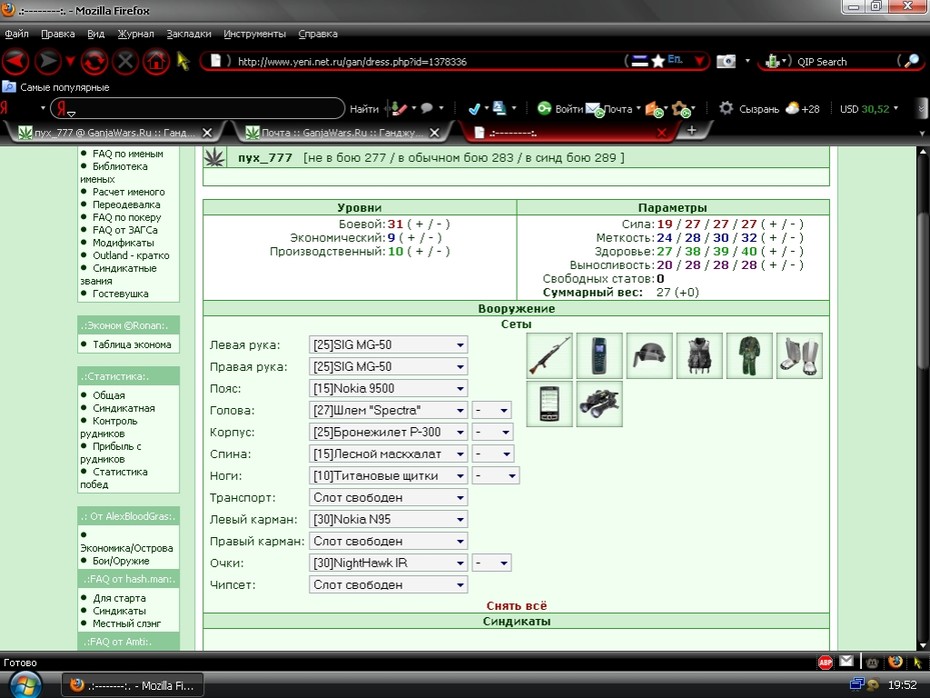Screen dimensions: 930x698
Task: Close the пух_777 GanjaWars tab
Action: point(207,133)
